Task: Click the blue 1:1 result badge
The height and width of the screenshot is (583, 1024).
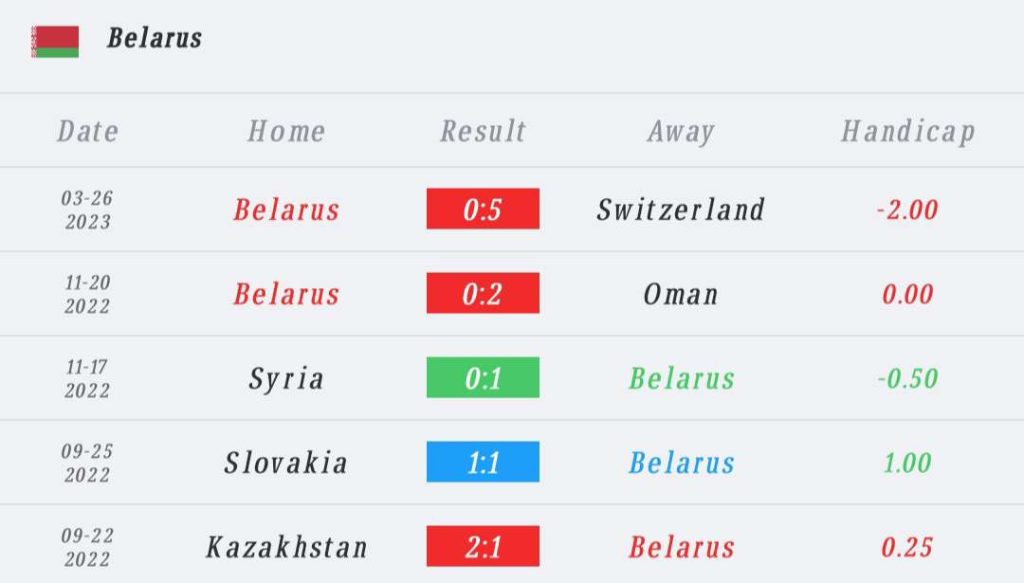Action: point(483,462)
